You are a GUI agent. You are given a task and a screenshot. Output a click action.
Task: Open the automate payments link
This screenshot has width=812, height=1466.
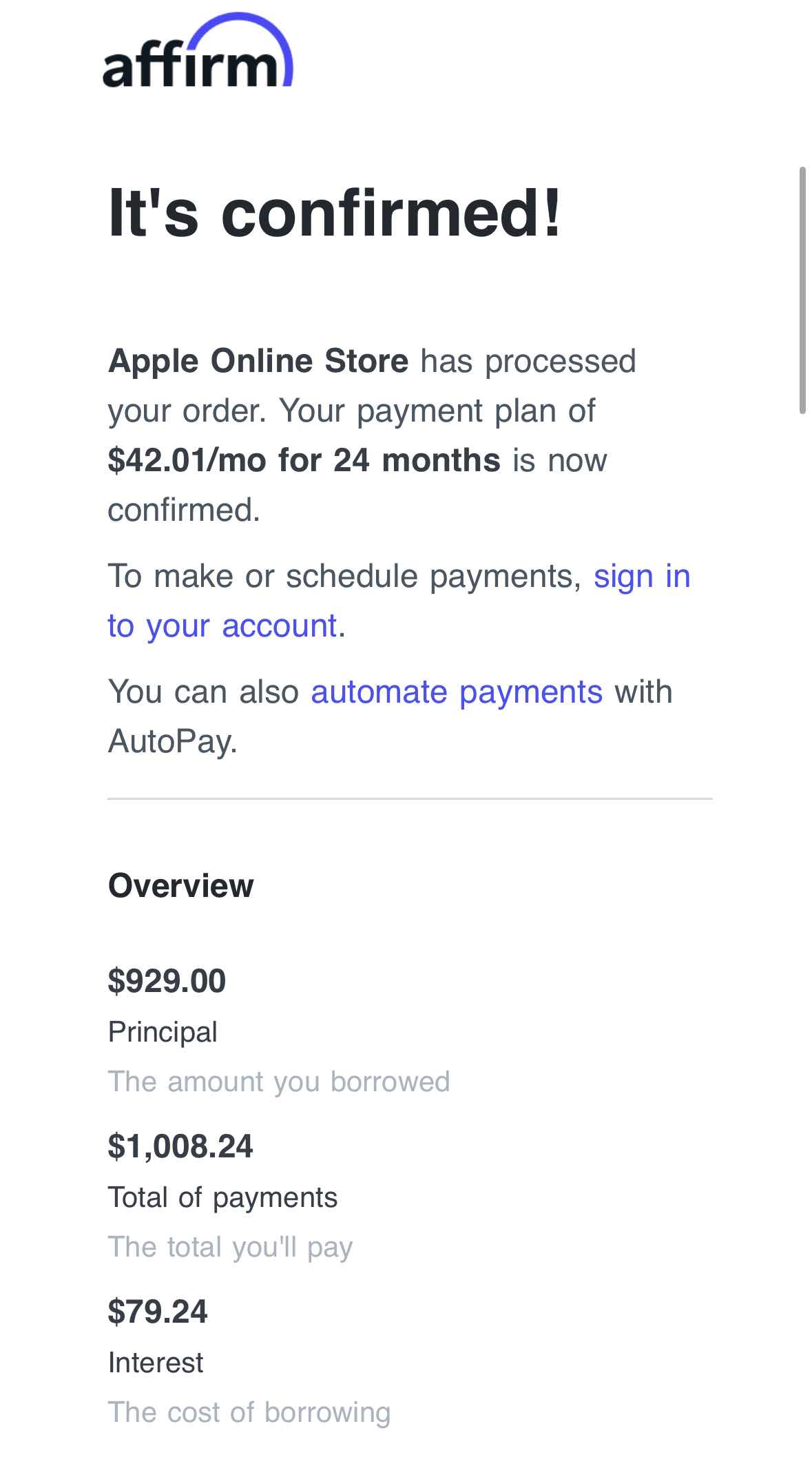[x=457, y=691]
